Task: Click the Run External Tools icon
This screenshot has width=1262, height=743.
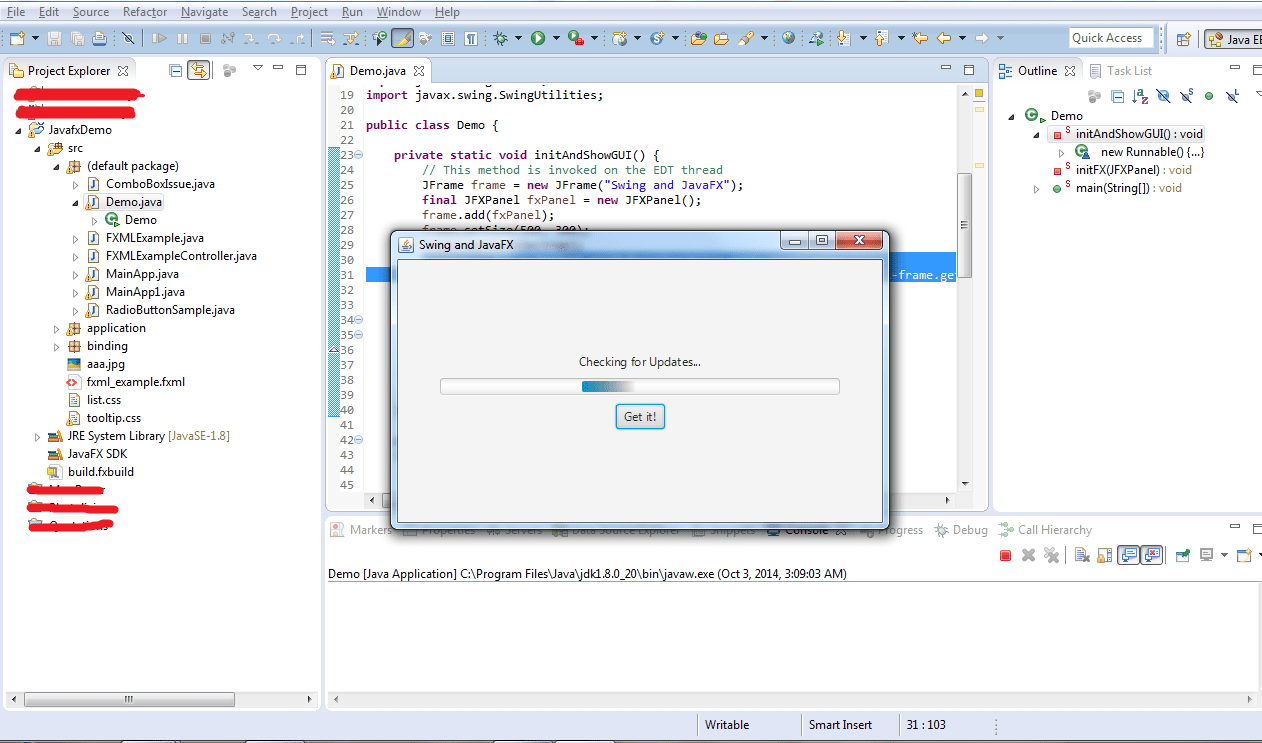Action: (x=576, y=38)
